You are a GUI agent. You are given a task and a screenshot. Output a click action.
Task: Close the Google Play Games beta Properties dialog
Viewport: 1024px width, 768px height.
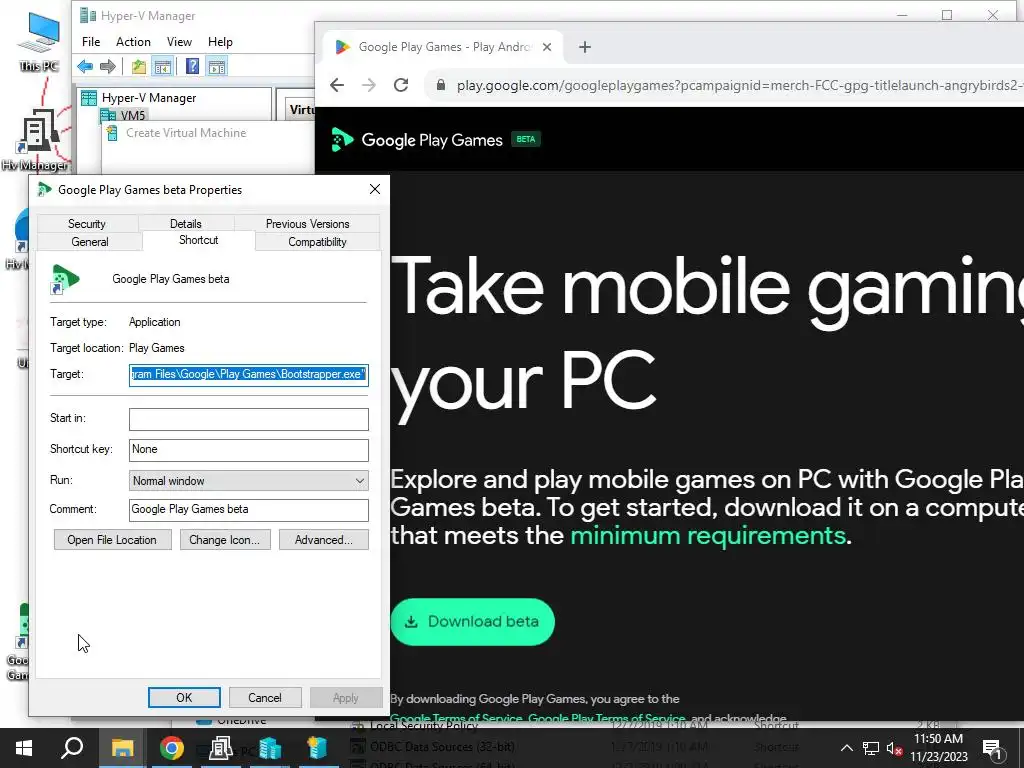(x=375, y=189)
